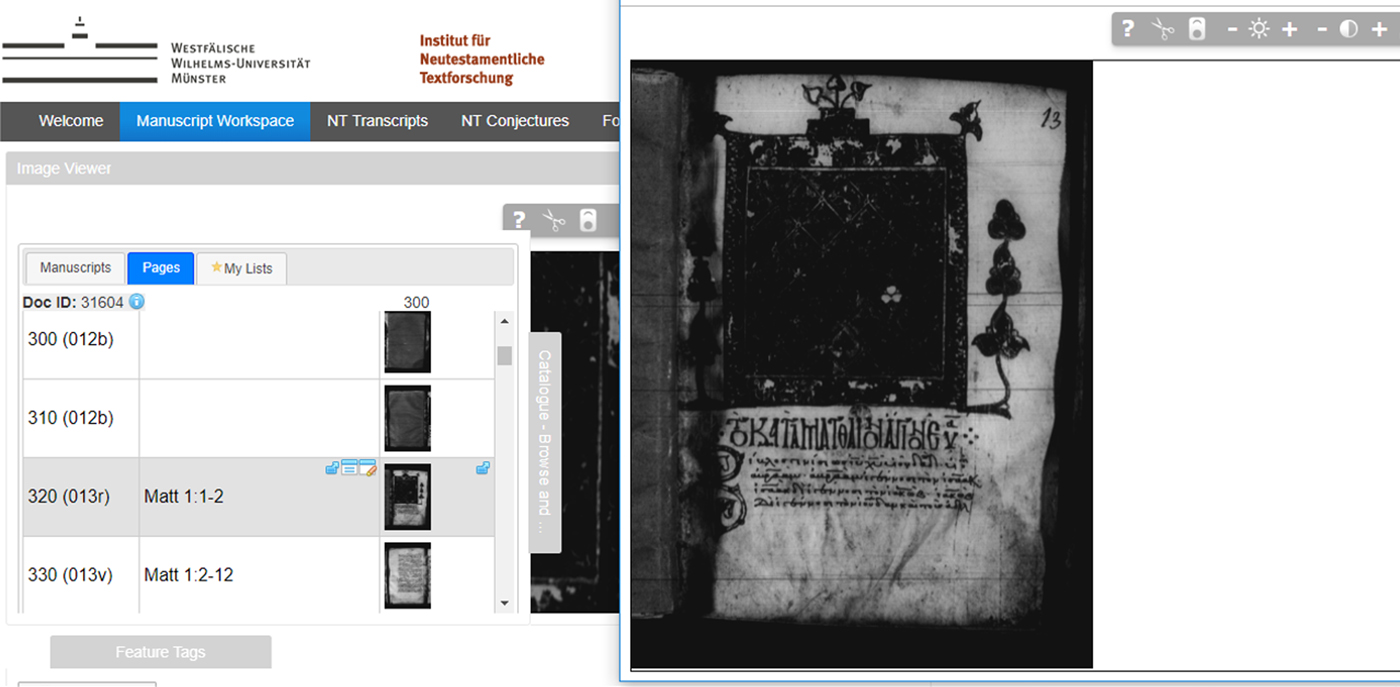Click the Feature Tags button
The width and height of the screenshot is (1400, 687).
160,652
